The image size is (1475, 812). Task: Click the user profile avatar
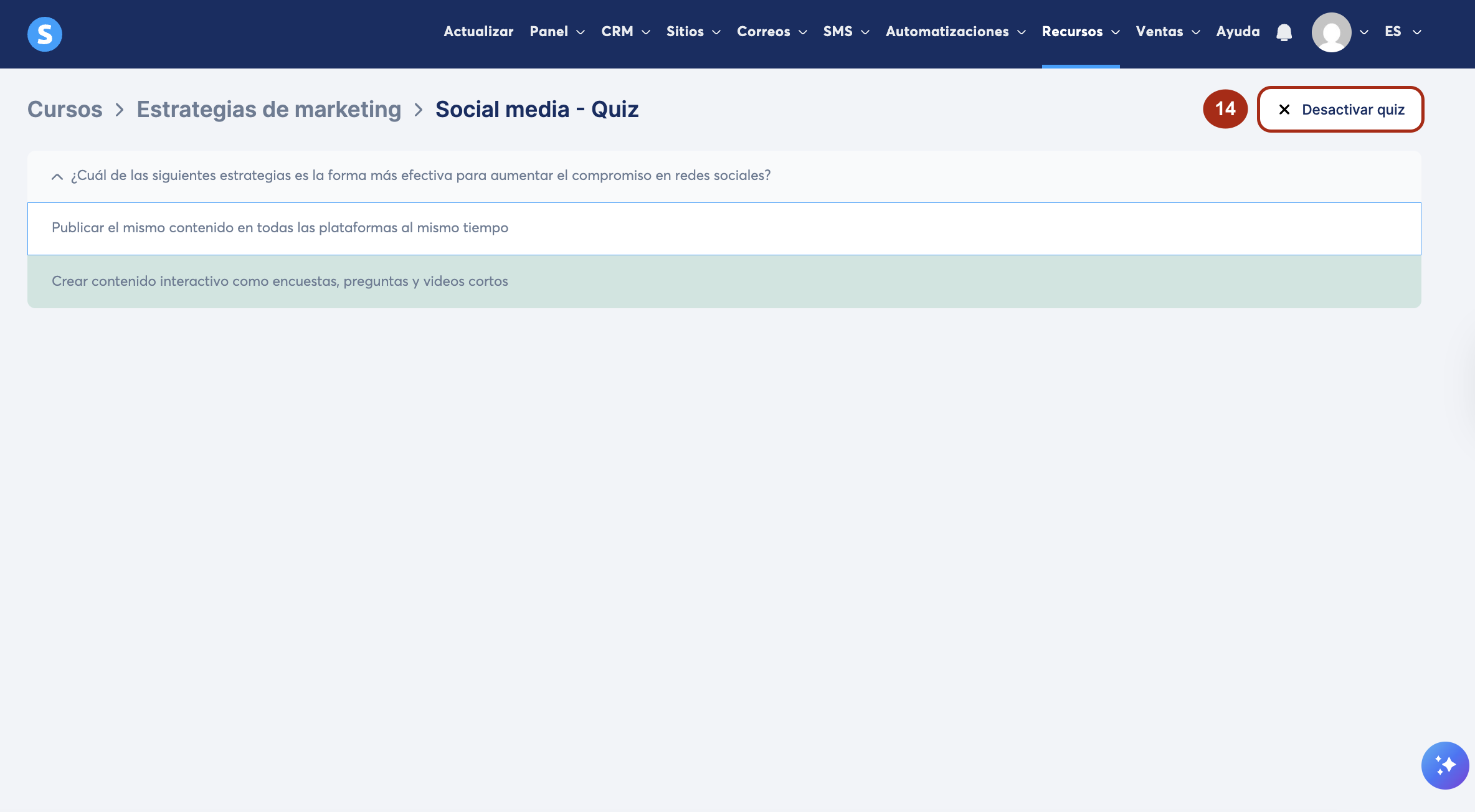[1331, 32]
